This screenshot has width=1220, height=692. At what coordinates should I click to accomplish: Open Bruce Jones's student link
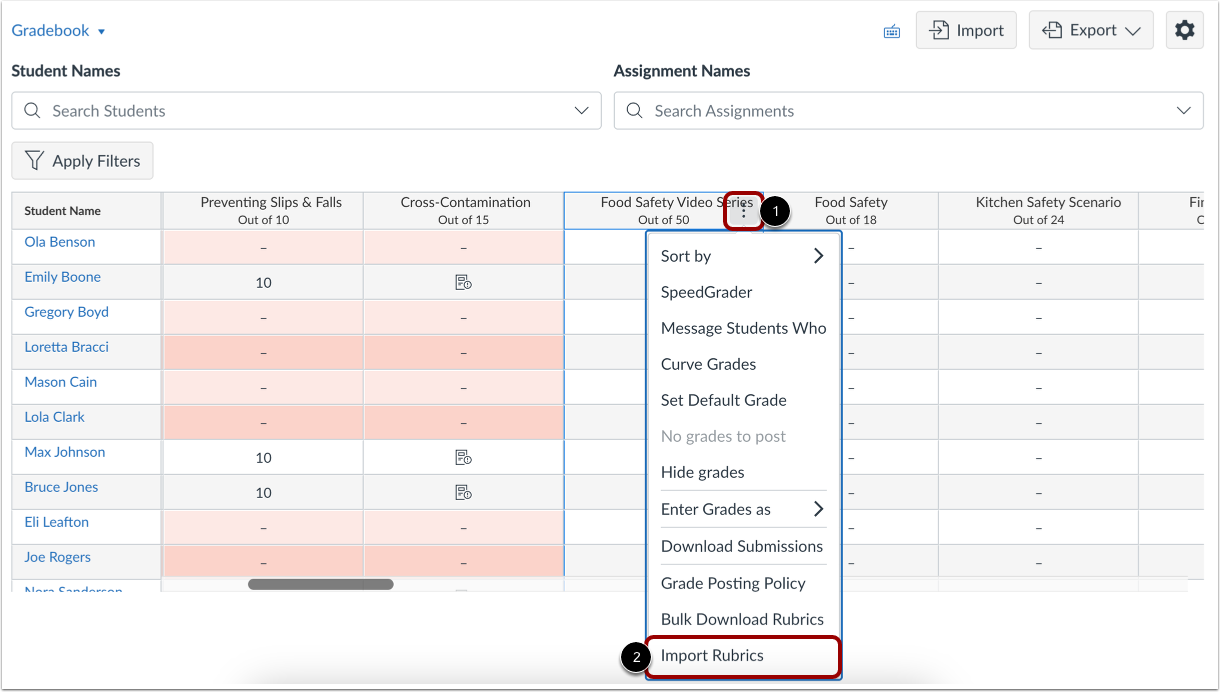pos(61,487)
